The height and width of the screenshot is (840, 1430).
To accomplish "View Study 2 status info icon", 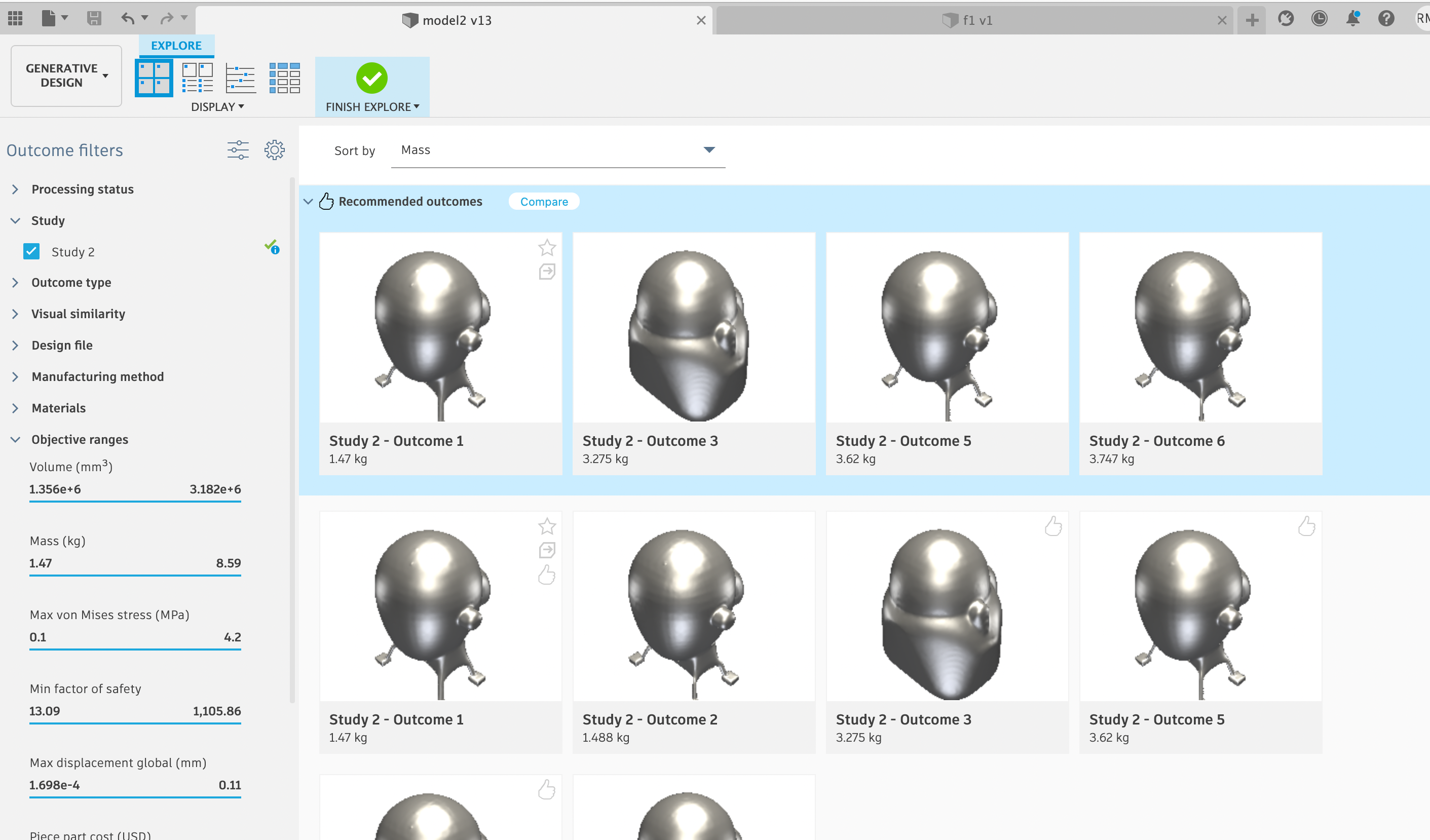I will [272, 247].
